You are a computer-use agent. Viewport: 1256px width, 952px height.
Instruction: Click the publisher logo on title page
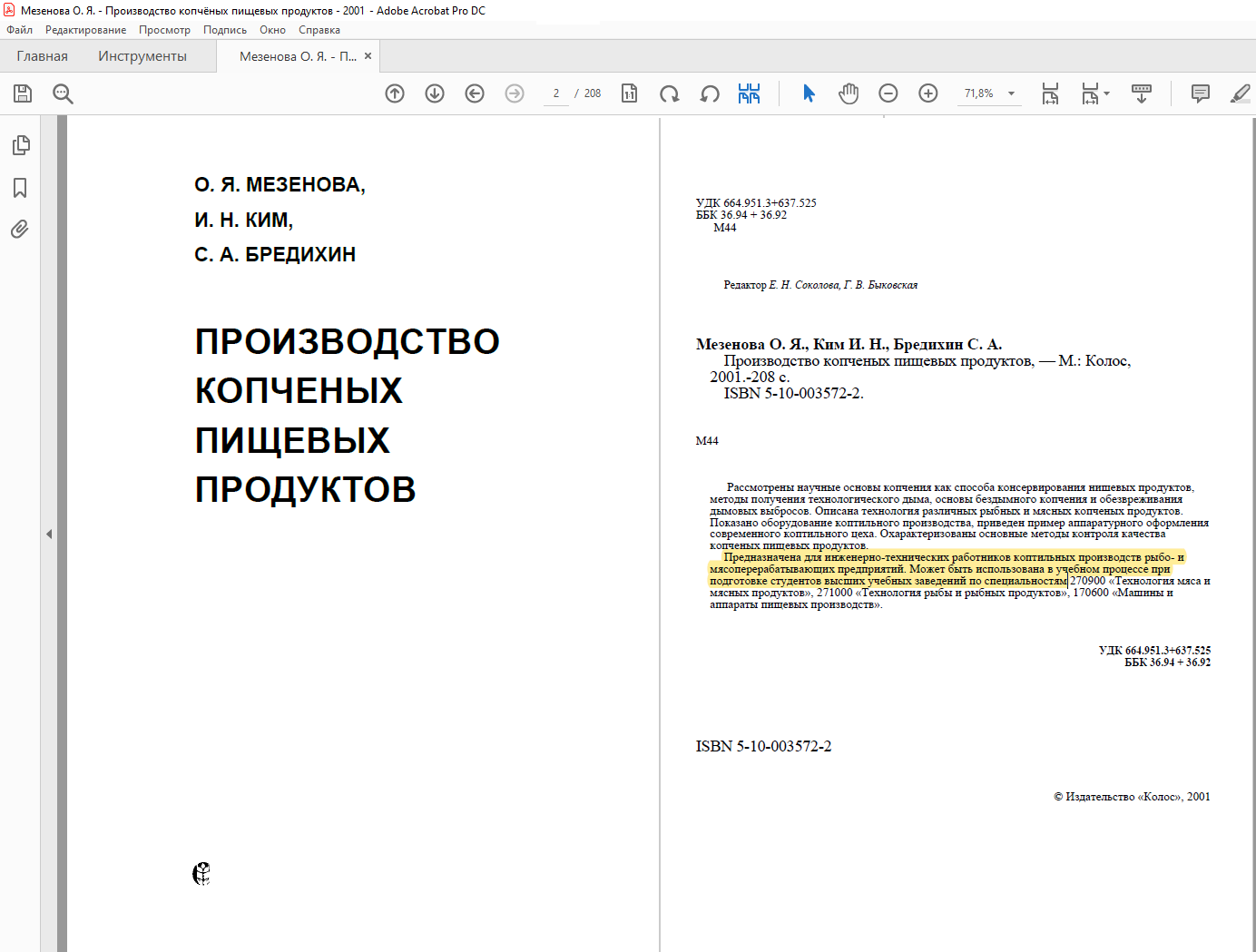coord(201,874)
